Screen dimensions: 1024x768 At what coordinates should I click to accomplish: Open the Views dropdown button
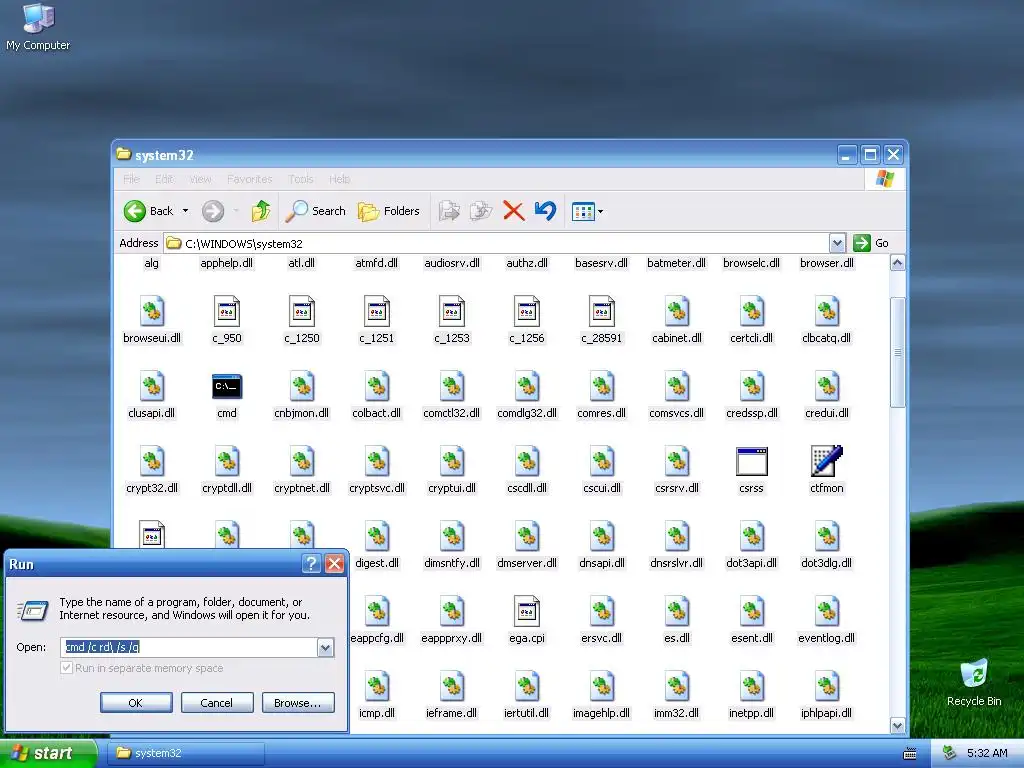(587, 211)
